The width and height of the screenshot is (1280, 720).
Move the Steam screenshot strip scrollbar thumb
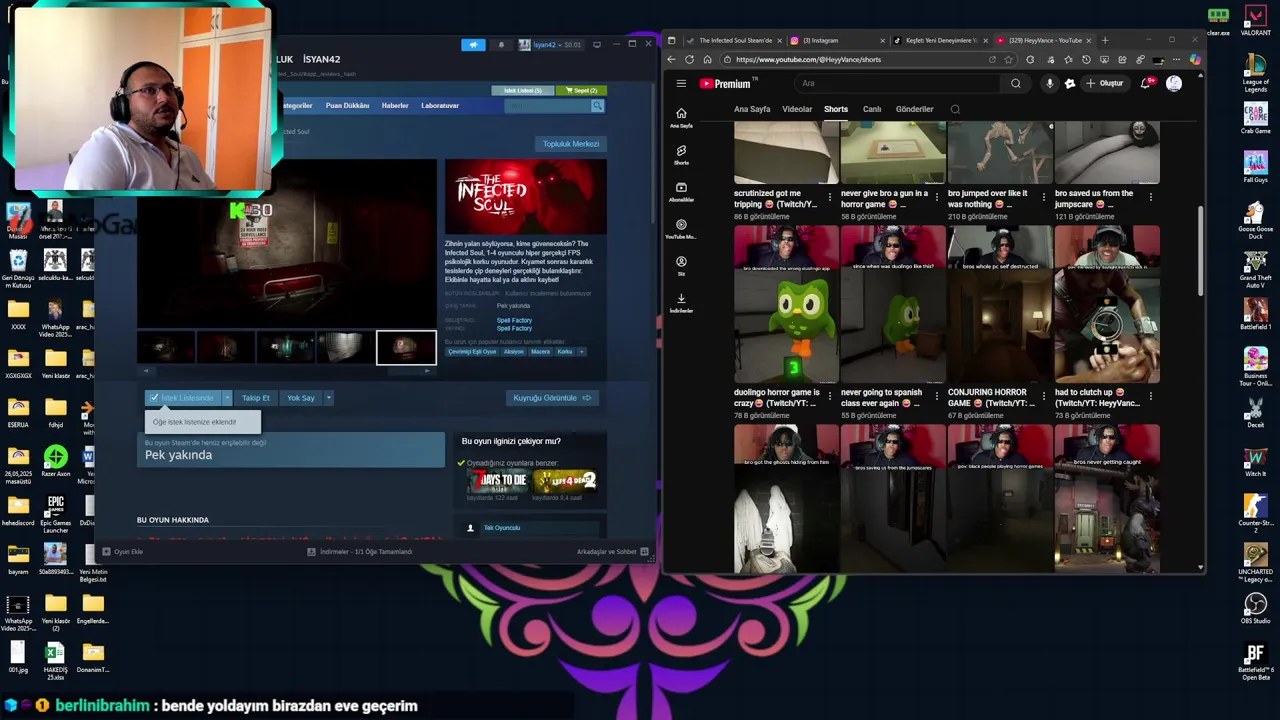pyautogui.click(x=405, y=371)
